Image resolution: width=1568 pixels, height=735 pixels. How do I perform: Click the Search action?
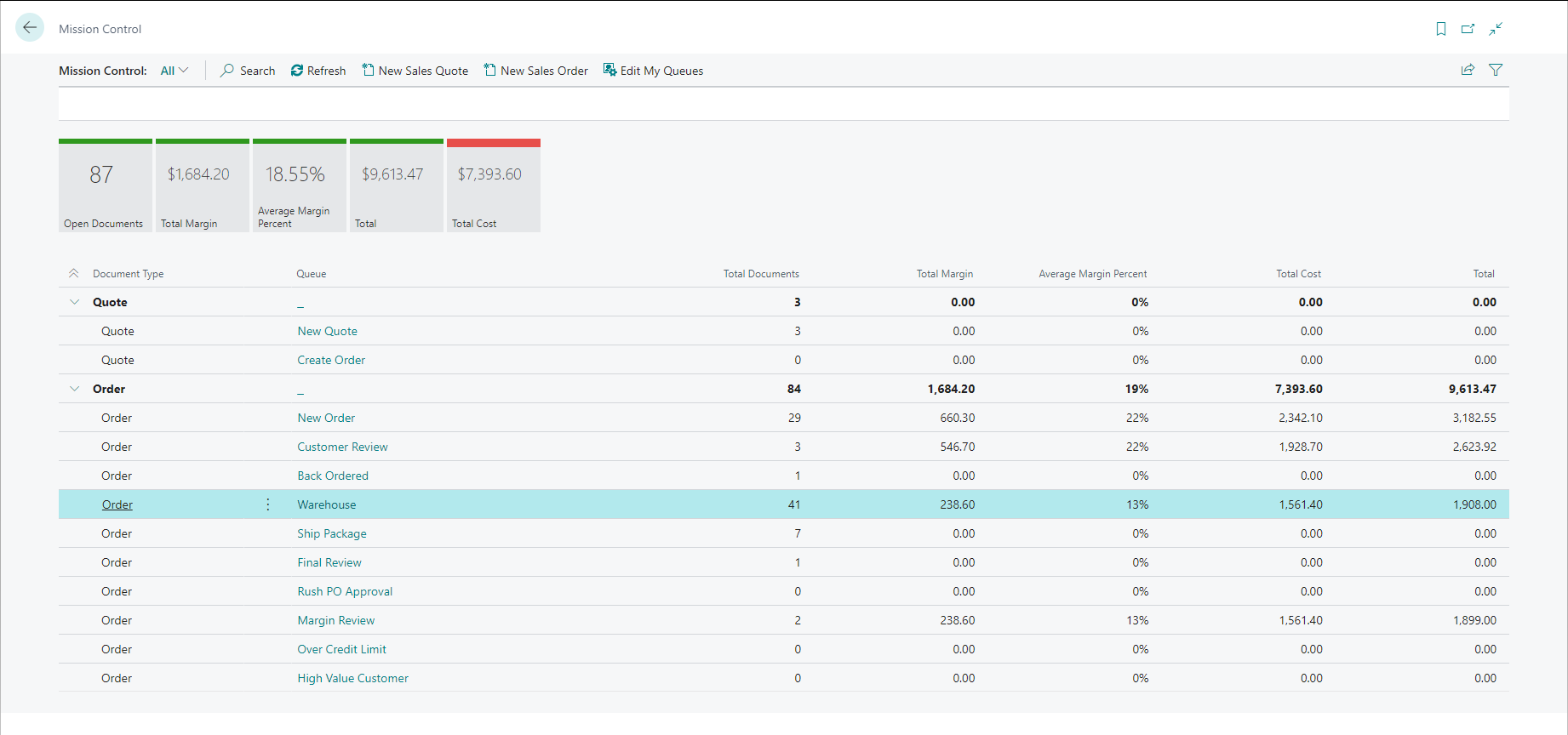[x=248, y=71]
